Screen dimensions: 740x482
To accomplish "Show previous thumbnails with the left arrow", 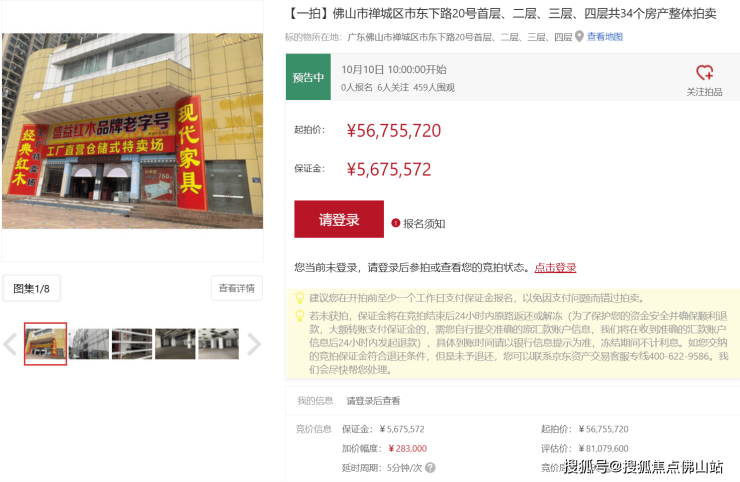I will [x=10, y=344].
